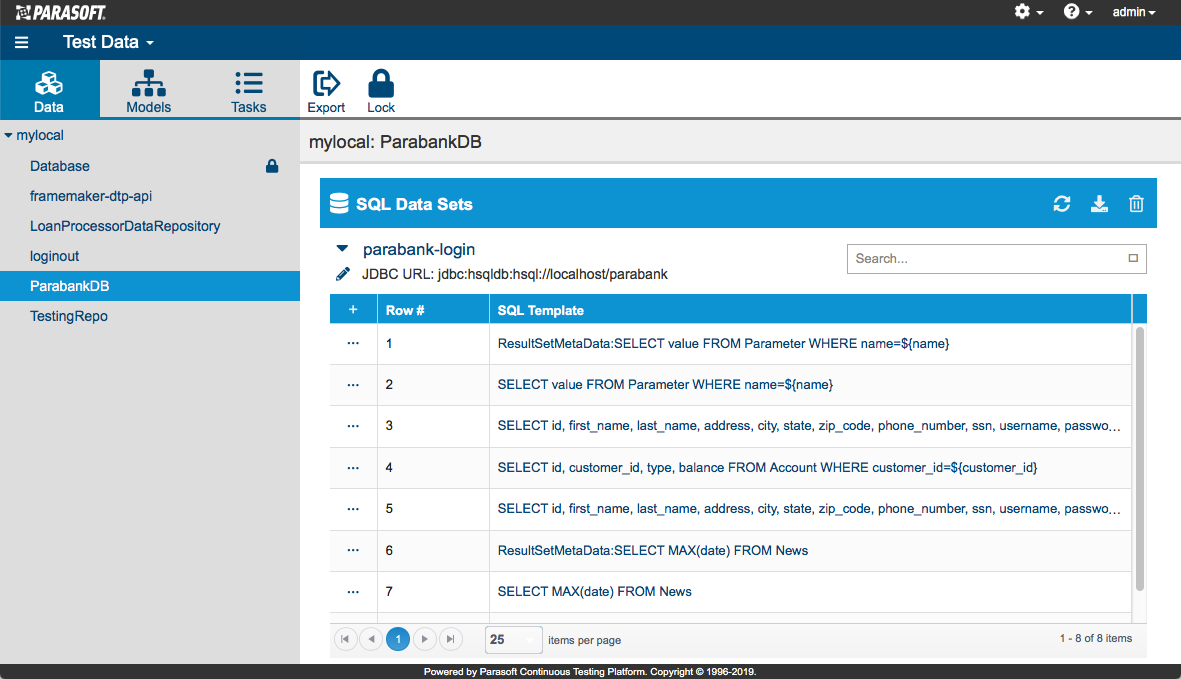Edit the JDBC URL with pencil icon
Image resolution: width=1181 pixels, height=679 pixels.
[343, 274]
